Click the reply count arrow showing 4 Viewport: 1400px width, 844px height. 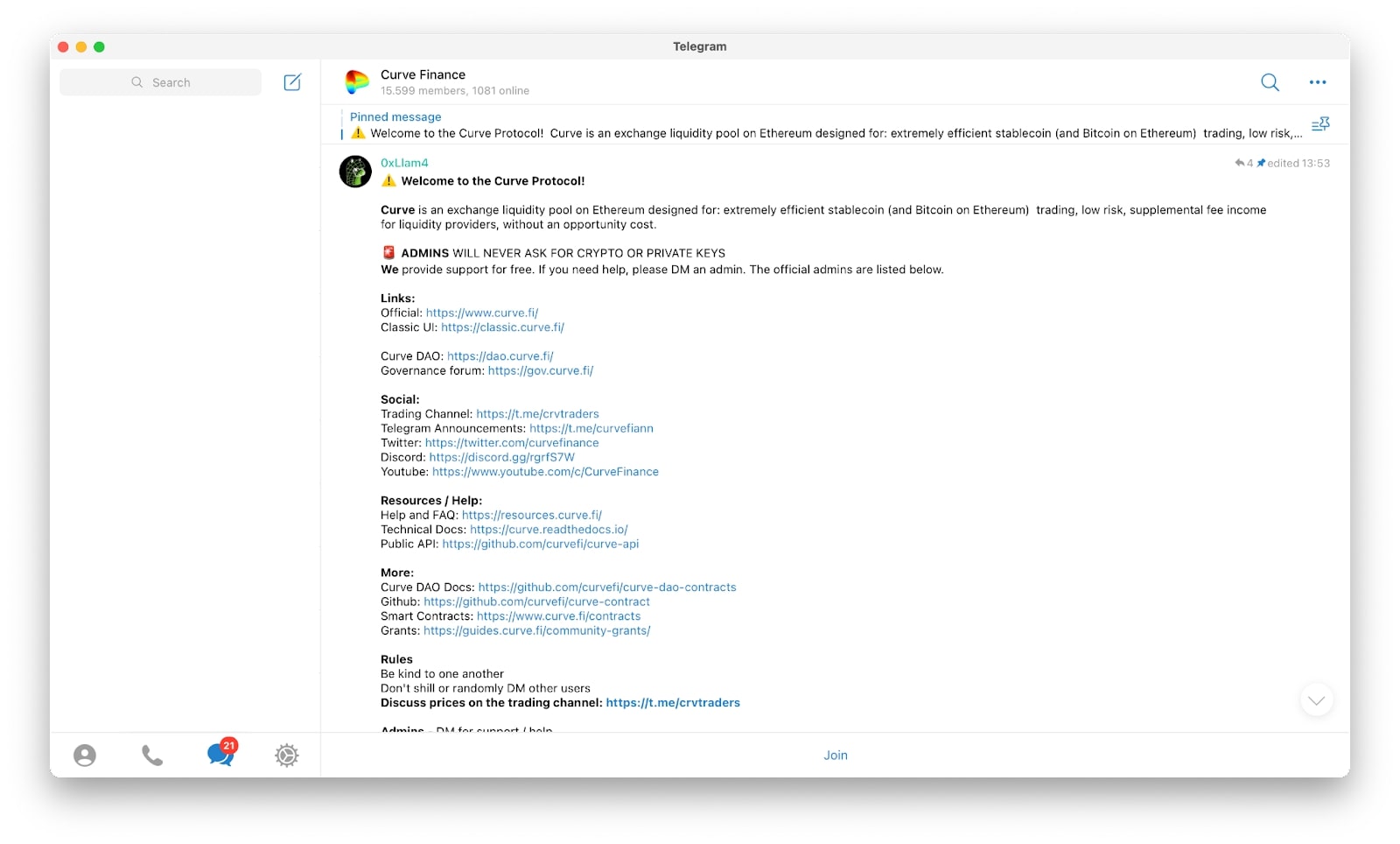[1243, 164]
